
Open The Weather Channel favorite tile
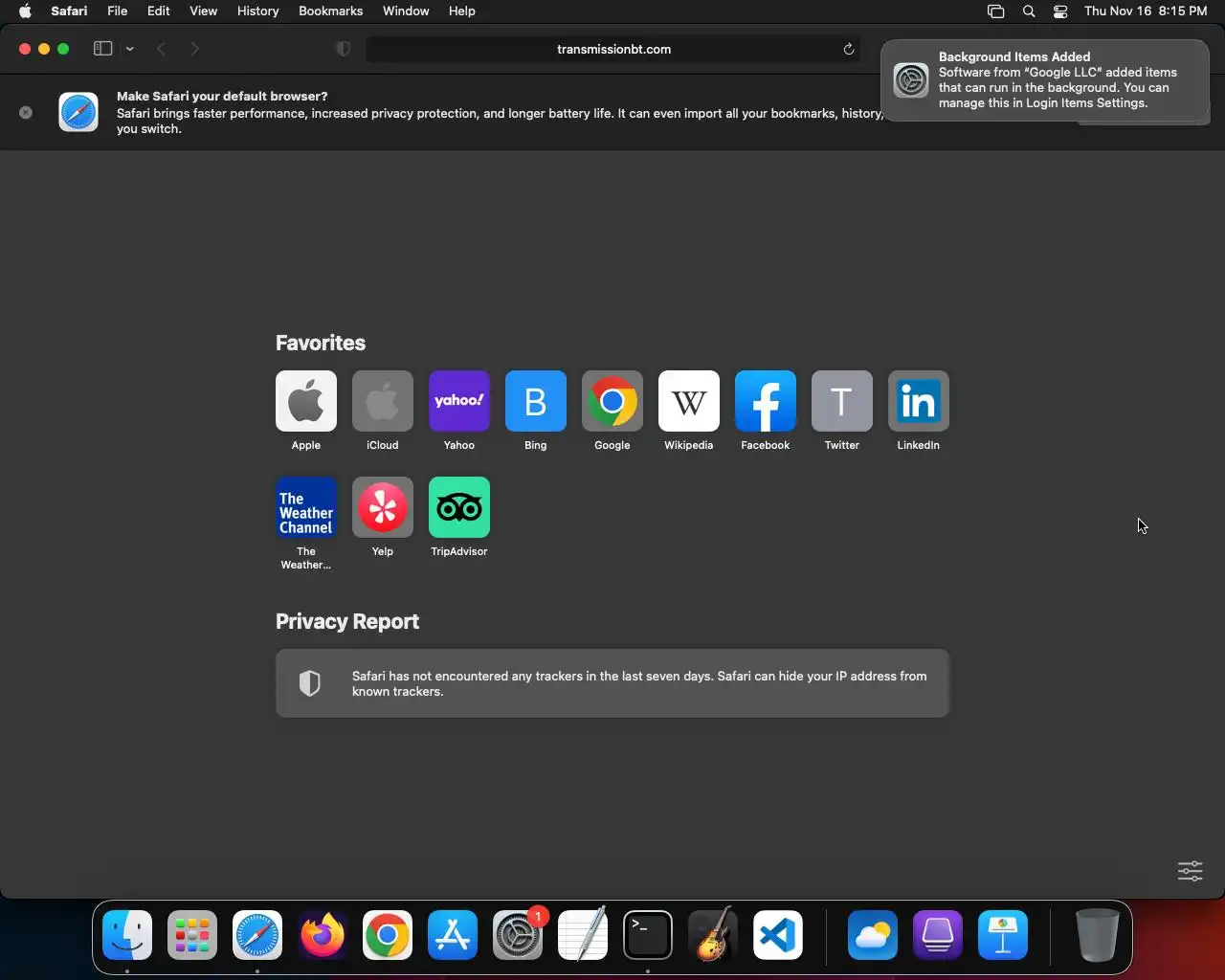pyautogui.click(x=306, y=507)
